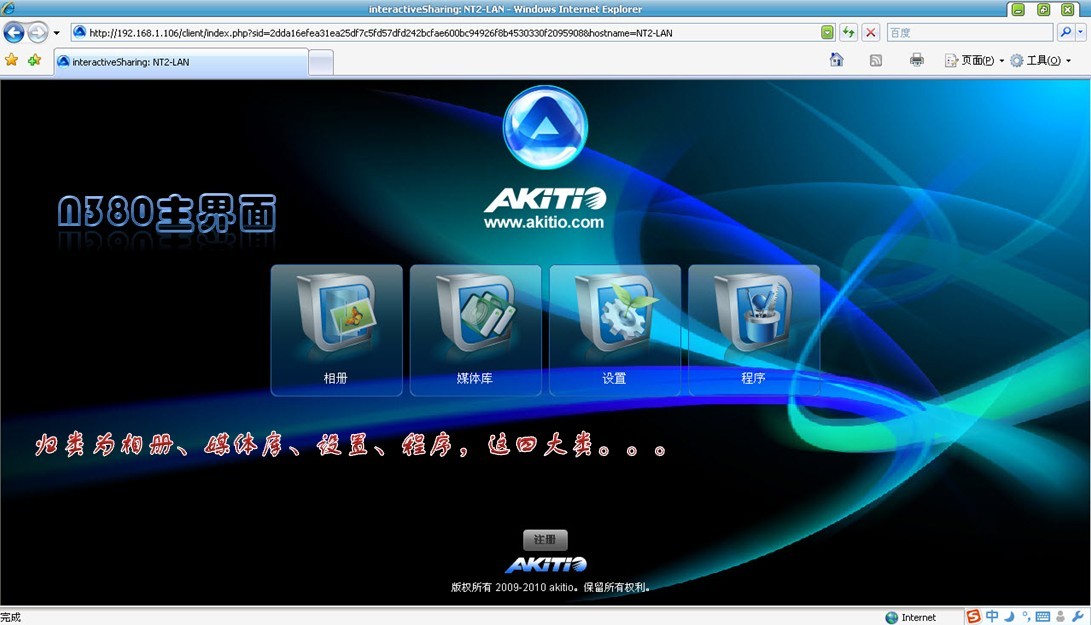Image resolution: width=1091 pixels, height=625 pixels.
Task: Go forward with the browser Forward arrow
Action: pyautogui.click(x=38, y=32)
